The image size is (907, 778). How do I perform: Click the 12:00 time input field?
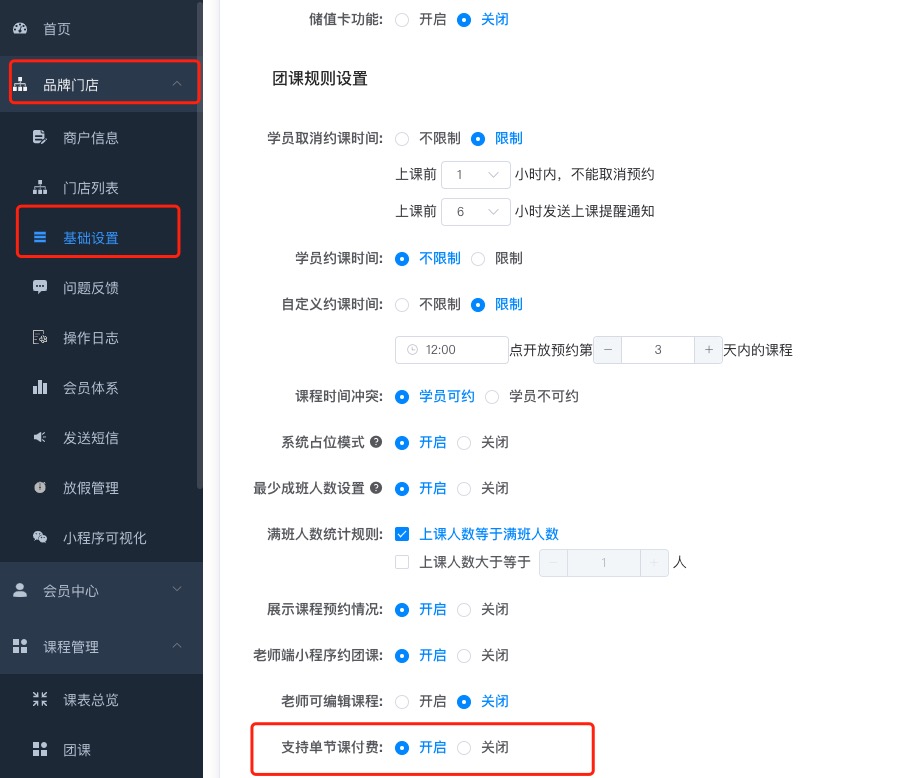pyautogui.click(x=453, y=350)
